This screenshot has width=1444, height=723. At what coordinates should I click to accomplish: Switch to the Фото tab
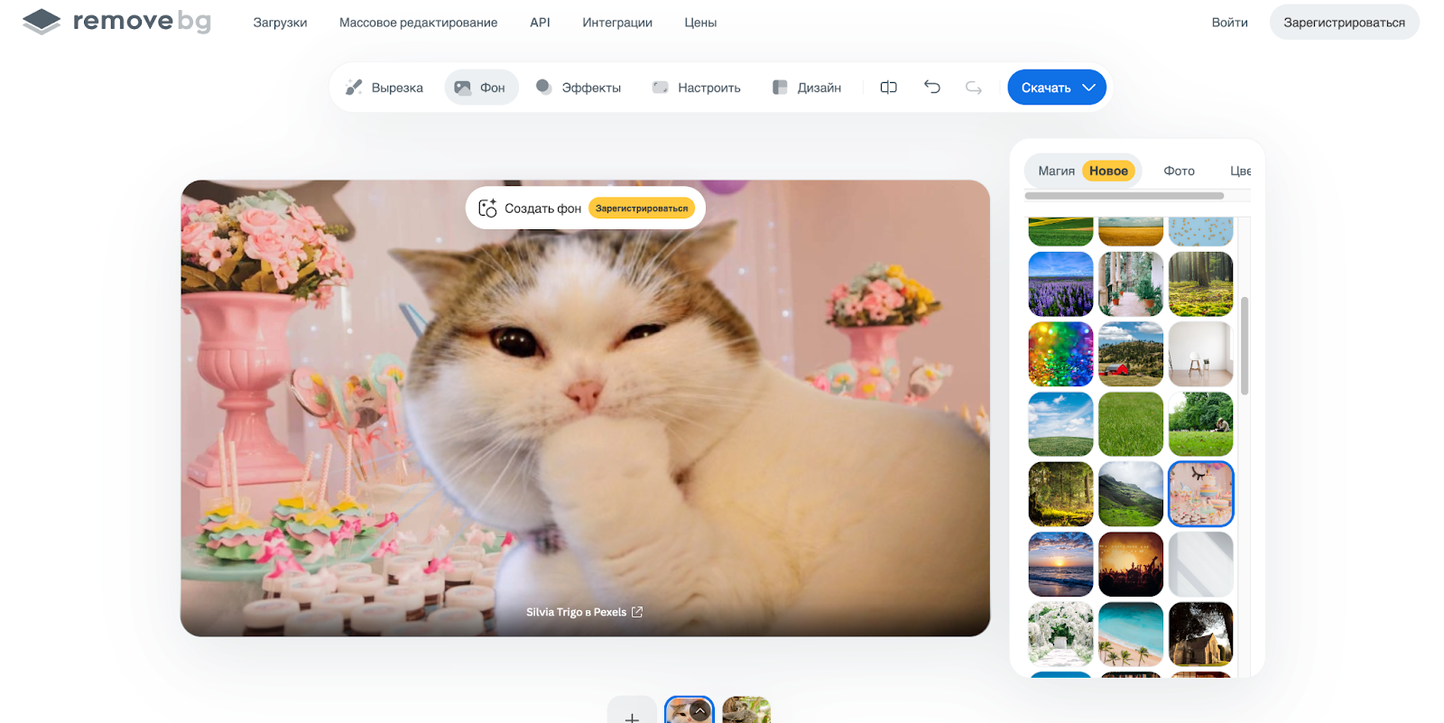click(x=1179, y=171)
